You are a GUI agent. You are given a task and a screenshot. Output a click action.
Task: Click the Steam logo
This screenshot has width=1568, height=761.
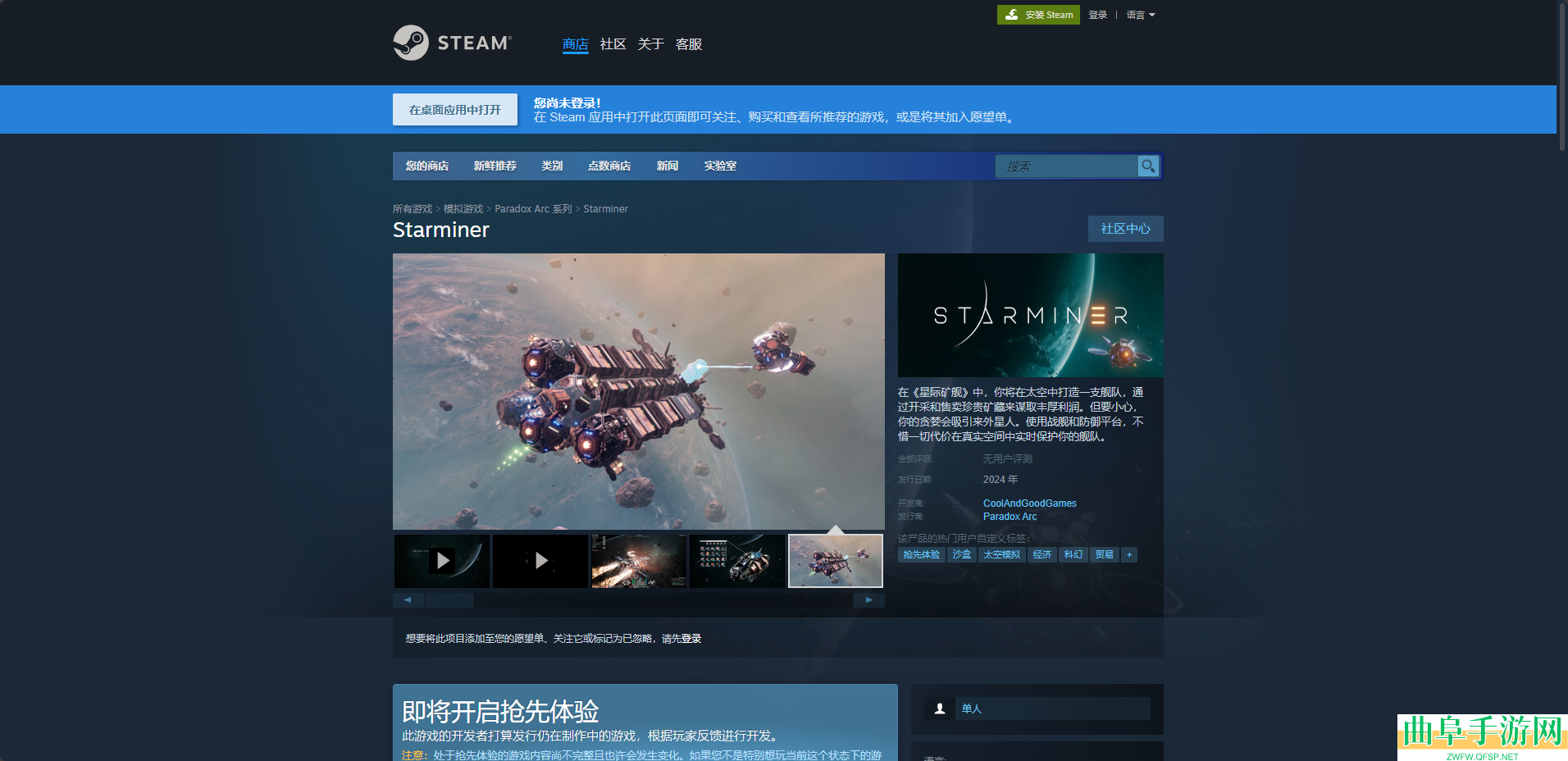(452, 43)
